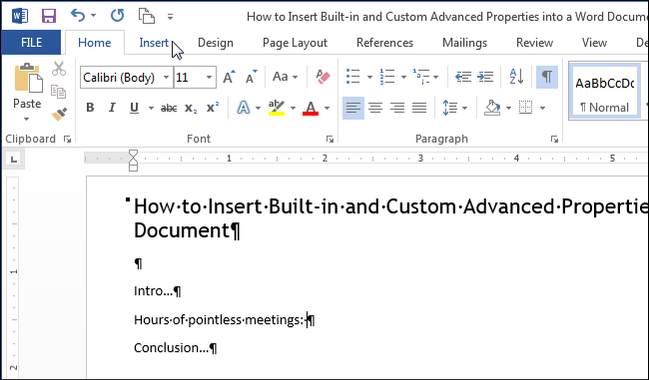Open the View tab
Viewport: 649px width, 380px height.
[x=594, y=43]
